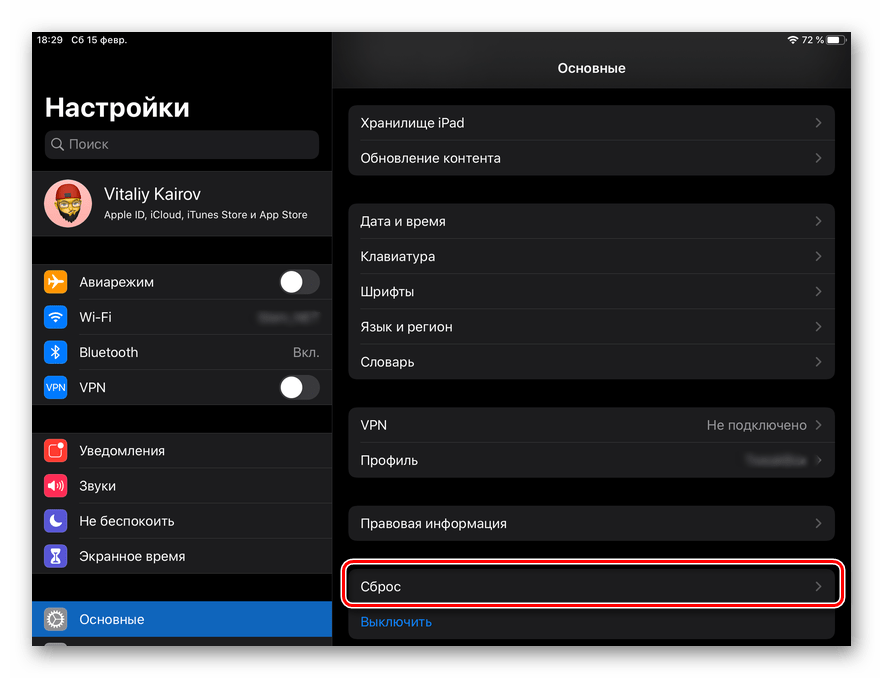
Task: Tap the Do Not Disturb moon icon
Action: point(56,521)
